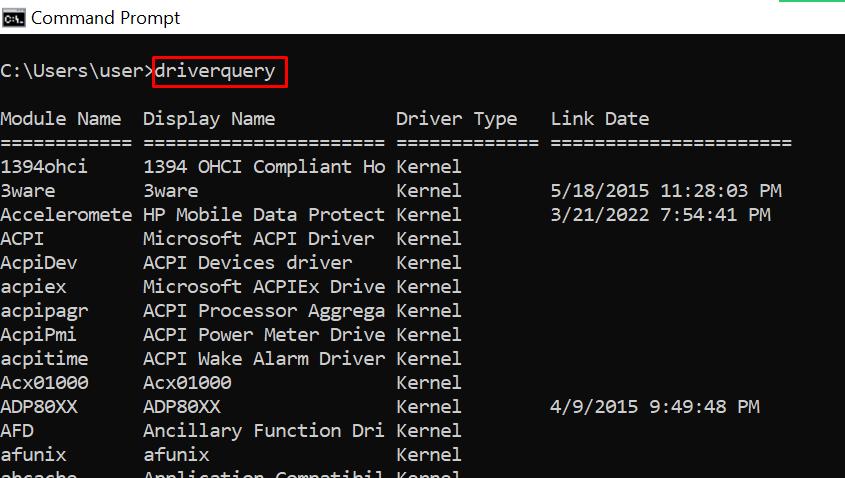The width and height of the screenshot is (845, 478).
Task: Select ACPI Power Meter display name
Action: coord(264,335)
